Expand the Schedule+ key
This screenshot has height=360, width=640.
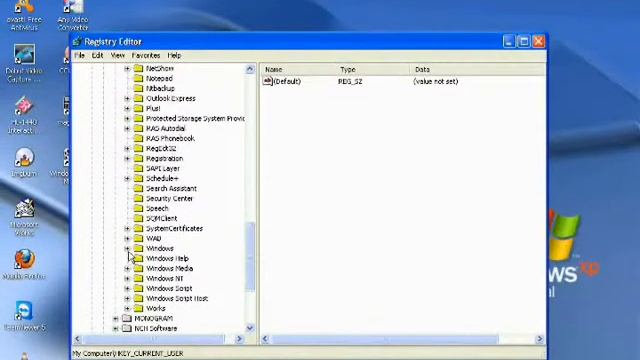click(x=127, y=178)
